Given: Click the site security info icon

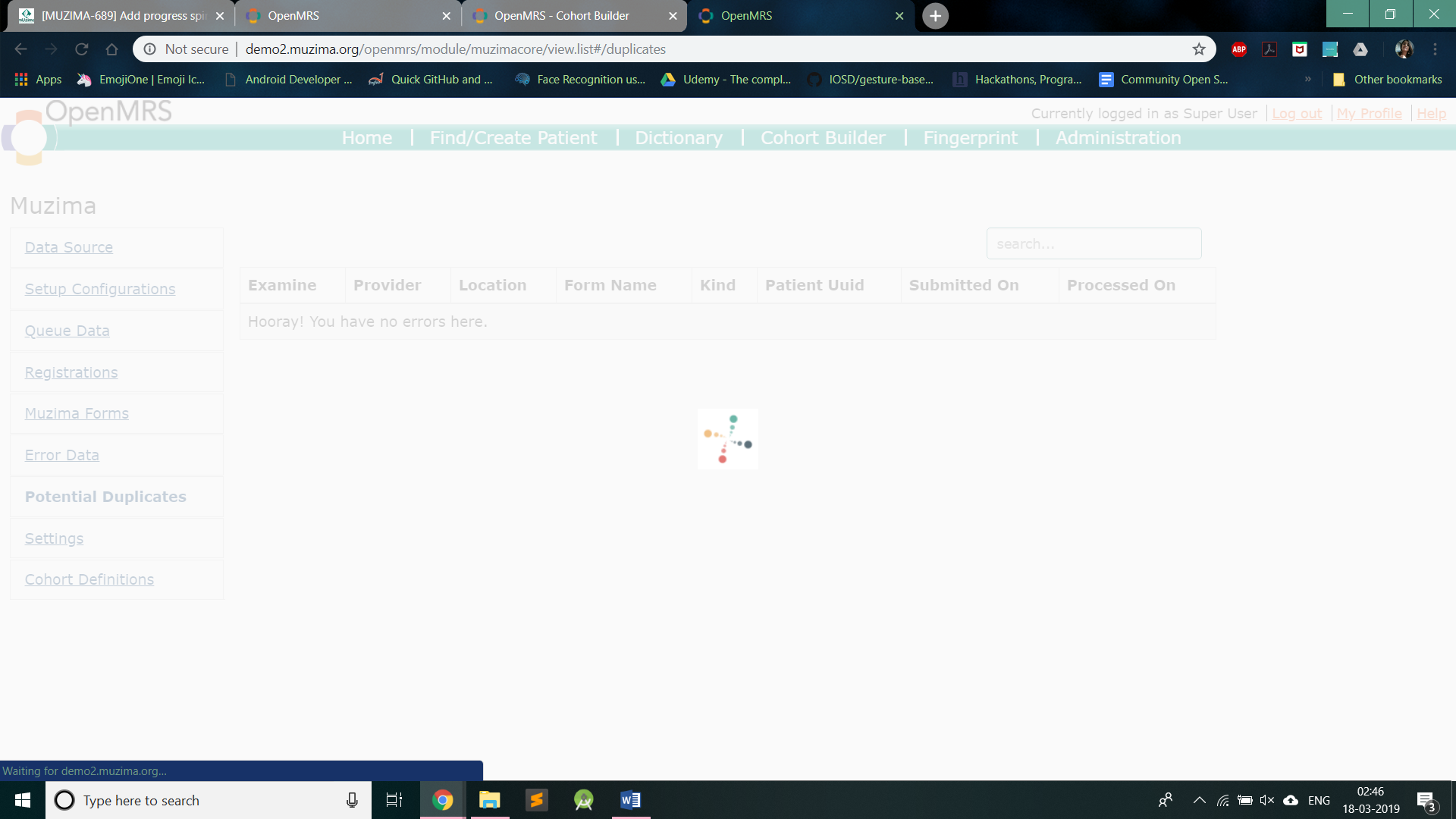Looking at the screenshot, I should click(x=150, y=49).
